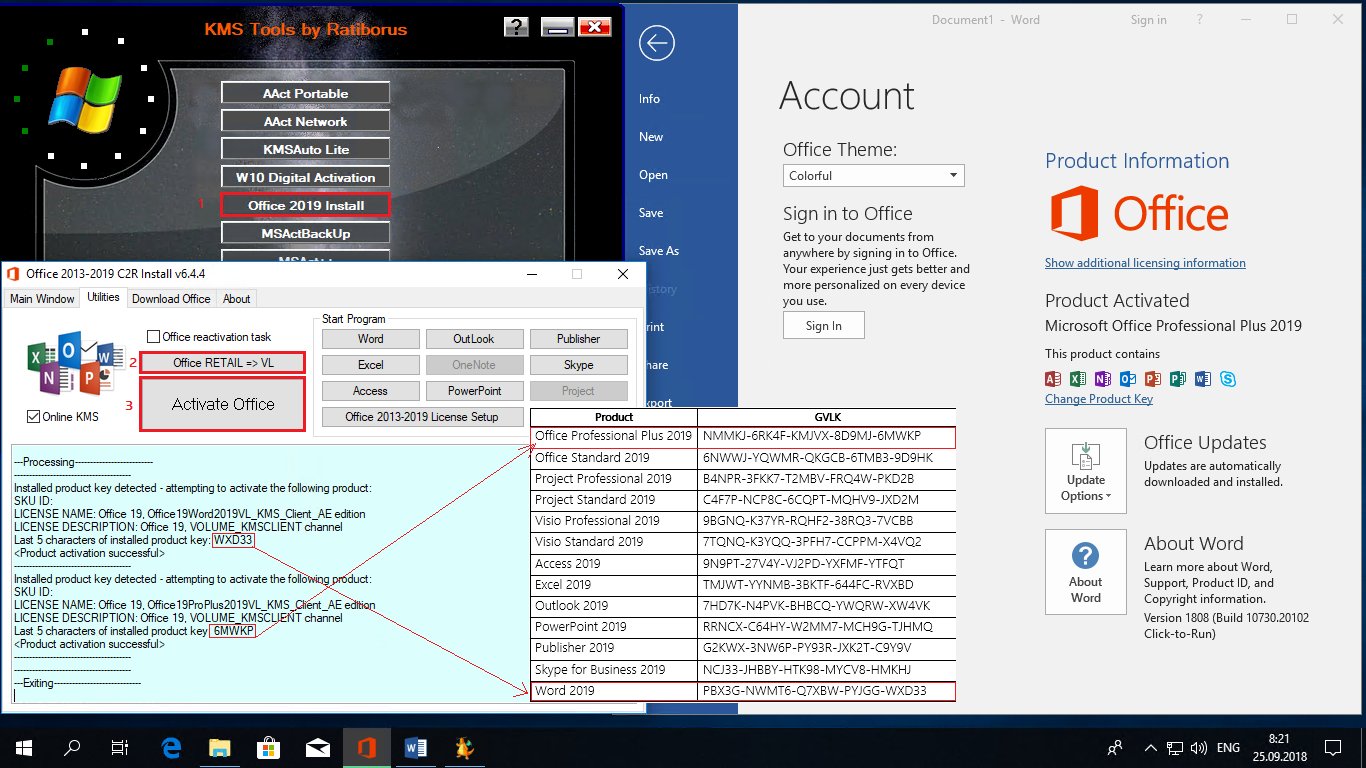Open Microsoft Store taskbar icon

pyautogui.click(x=268, y=747)
